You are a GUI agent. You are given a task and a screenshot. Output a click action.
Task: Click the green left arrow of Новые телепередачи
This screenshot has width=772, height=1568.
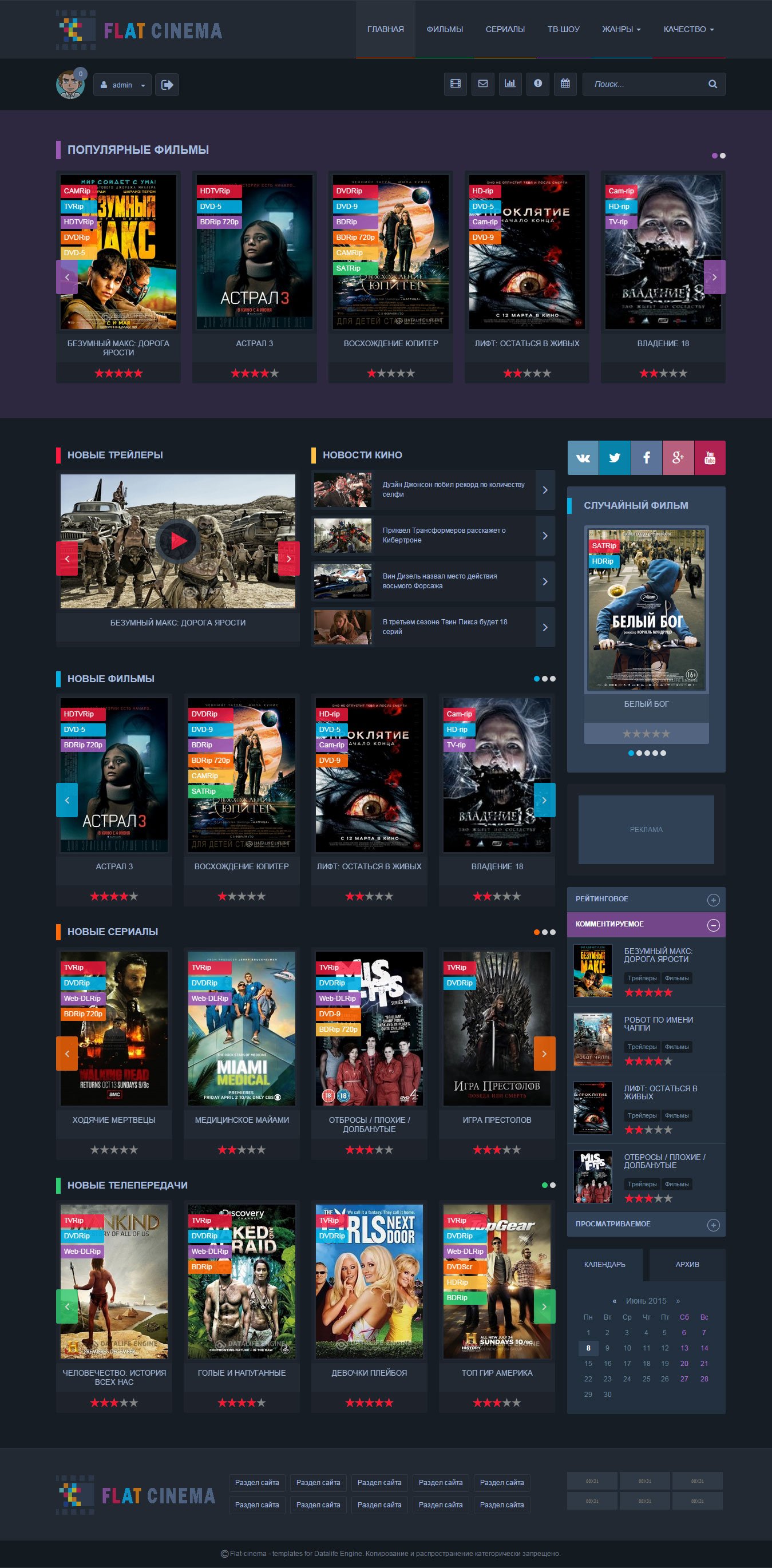tap(67, 1306)
